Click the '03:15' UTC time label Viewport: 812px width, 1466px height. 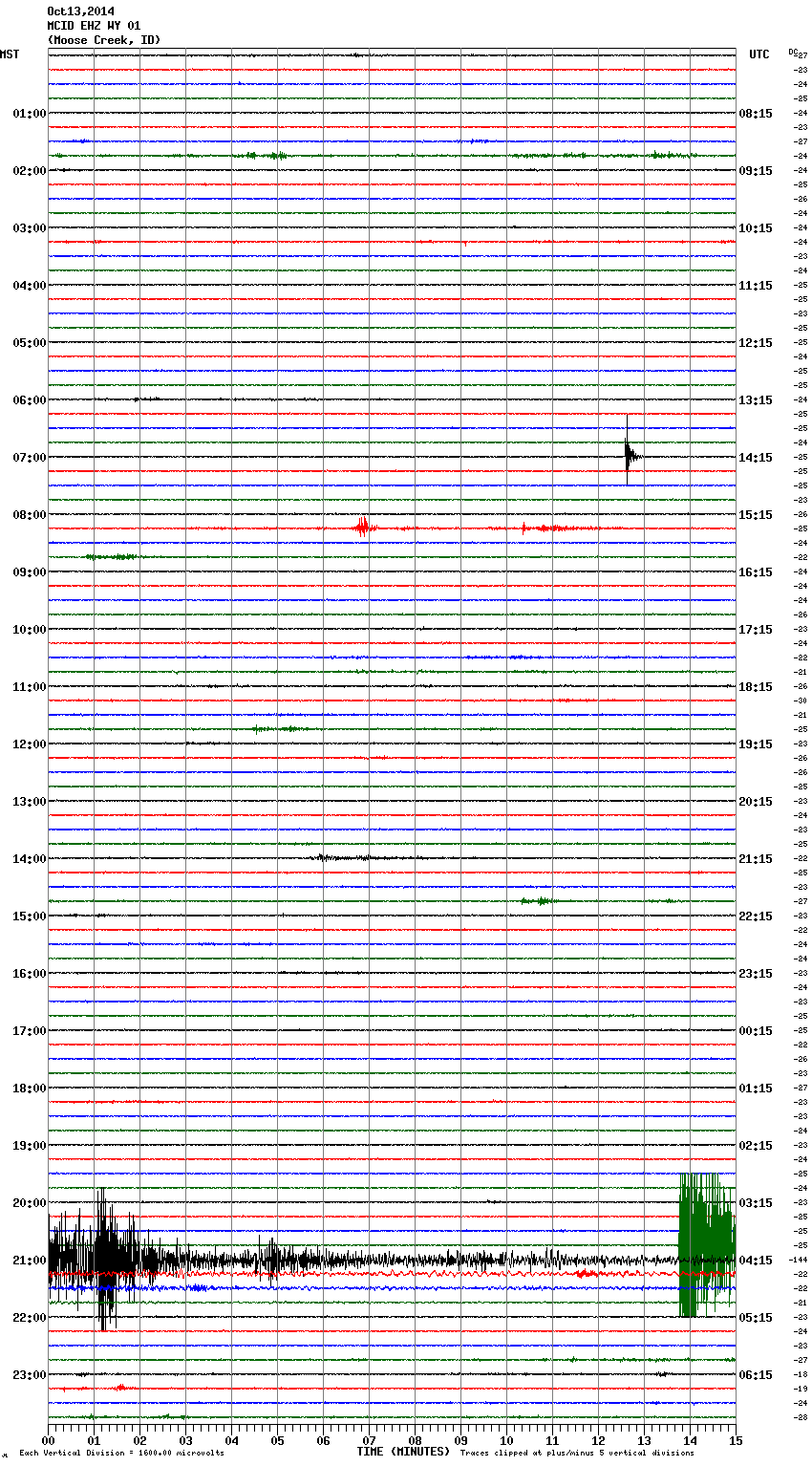point(756,1203)
